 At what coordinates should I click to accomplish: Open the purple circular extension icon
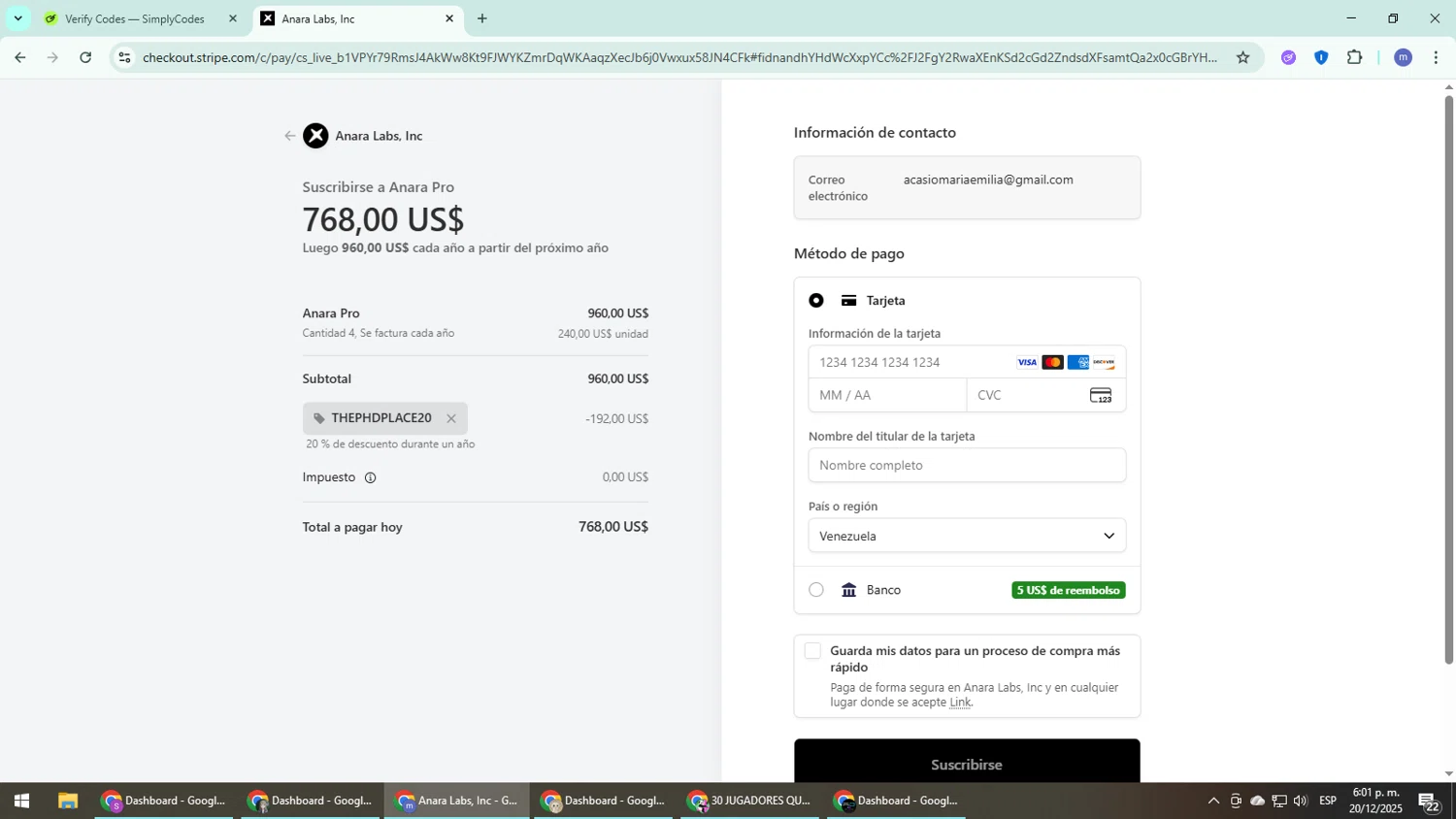pyautogui.click(x=1288, y=57)
